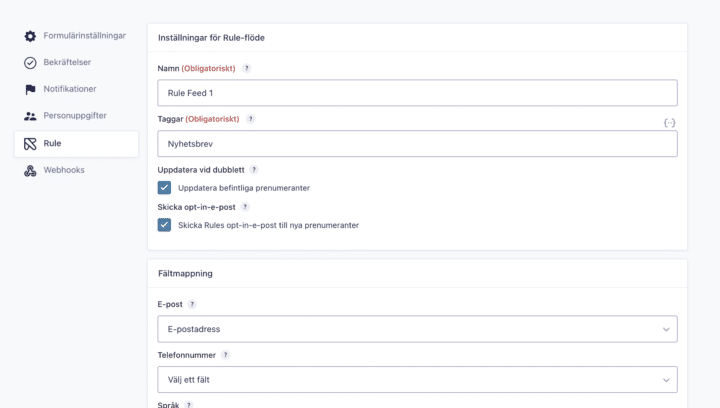
Task: Go to Webhooks settings section
Action: pyautogui.click(x=64, y=171)
